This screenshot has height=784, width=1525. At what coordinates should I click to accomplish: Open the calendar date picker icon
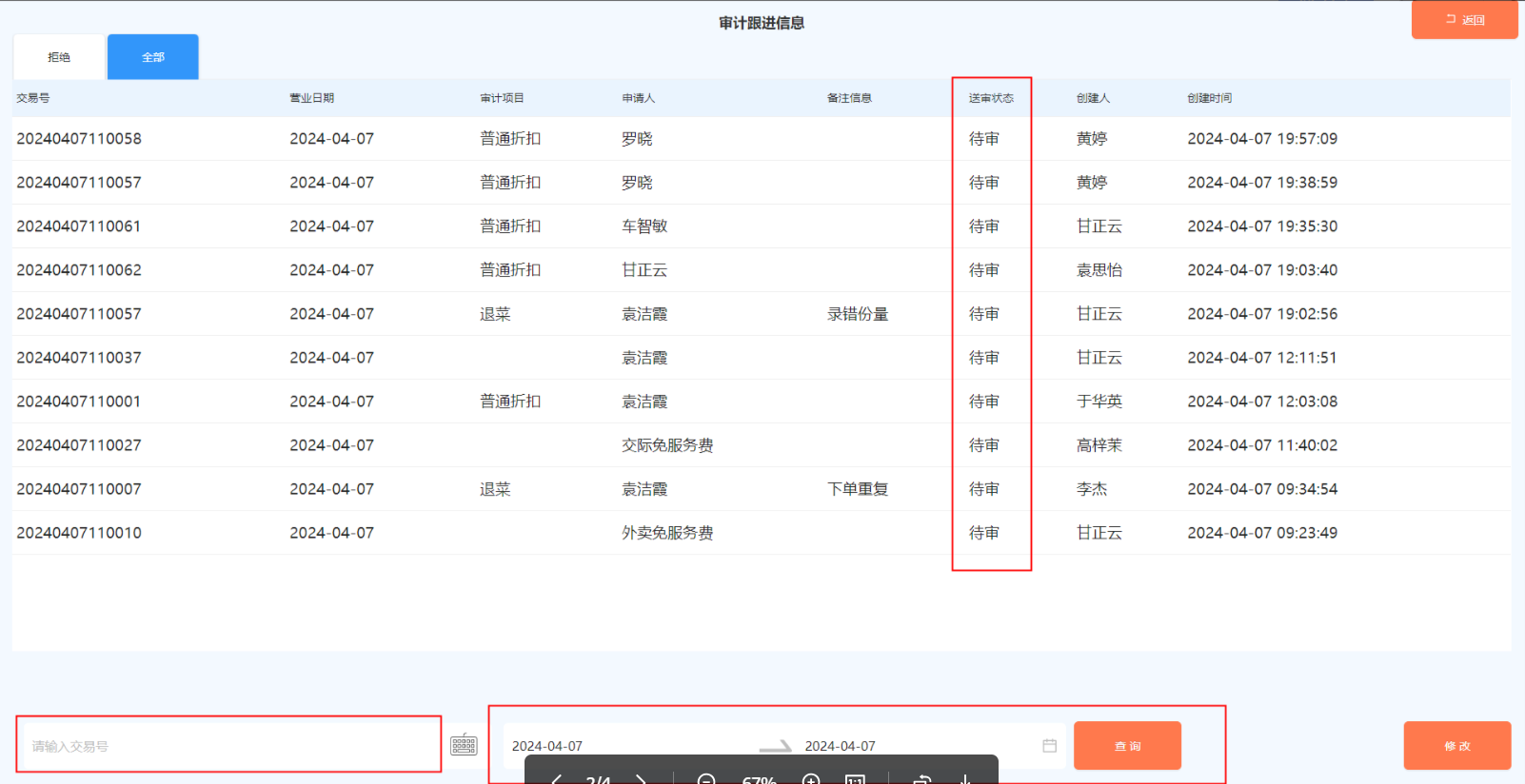tap(1049, 746)
